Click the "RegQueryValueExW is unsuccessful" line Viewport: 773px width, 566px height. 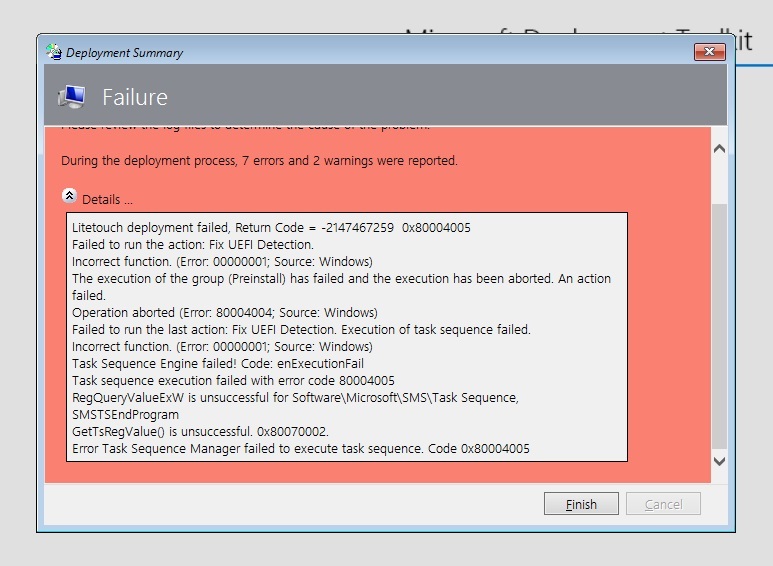tap(295, 398)
